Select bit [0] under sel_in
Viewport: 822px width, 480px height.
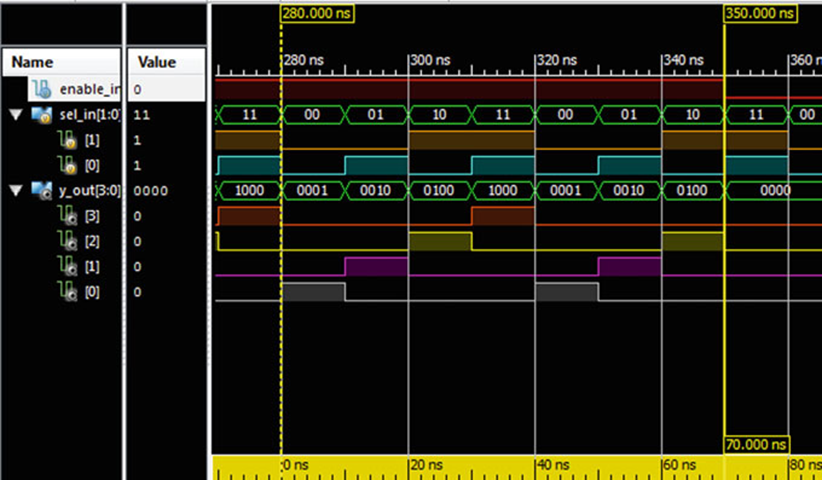(92, 166)
